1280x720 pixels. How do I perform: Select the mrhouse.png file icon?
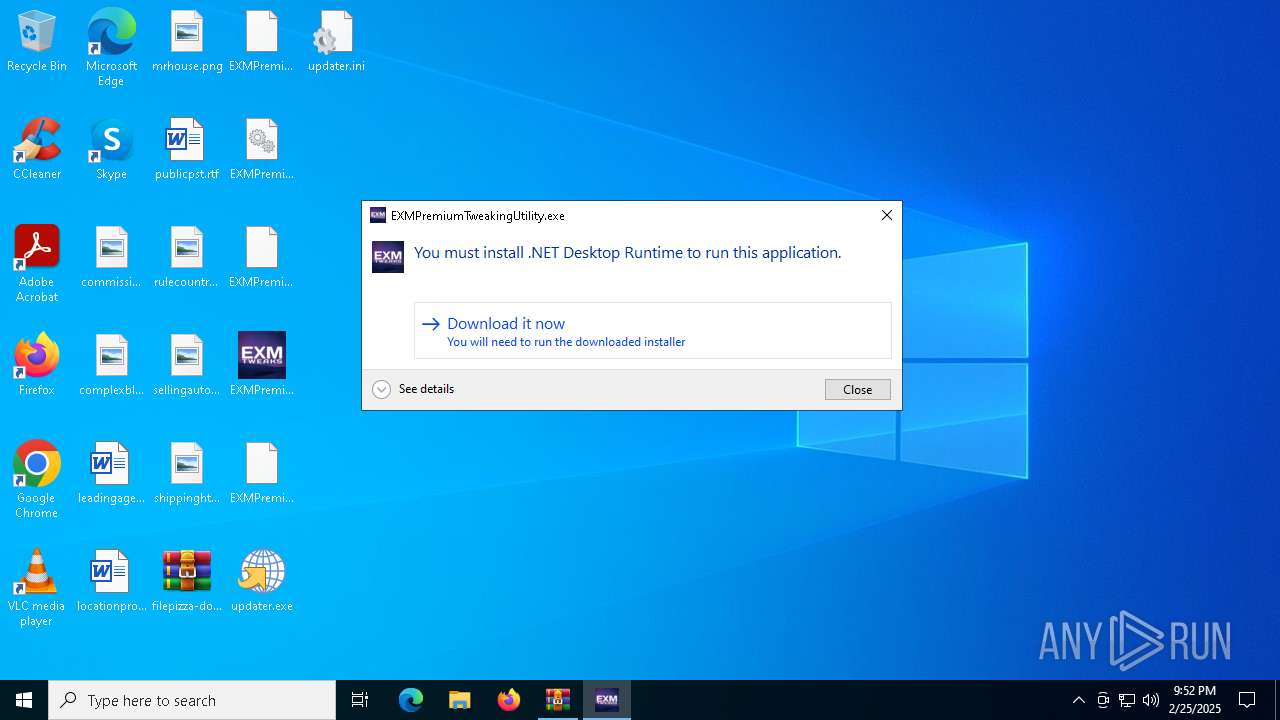coord(187,41)
